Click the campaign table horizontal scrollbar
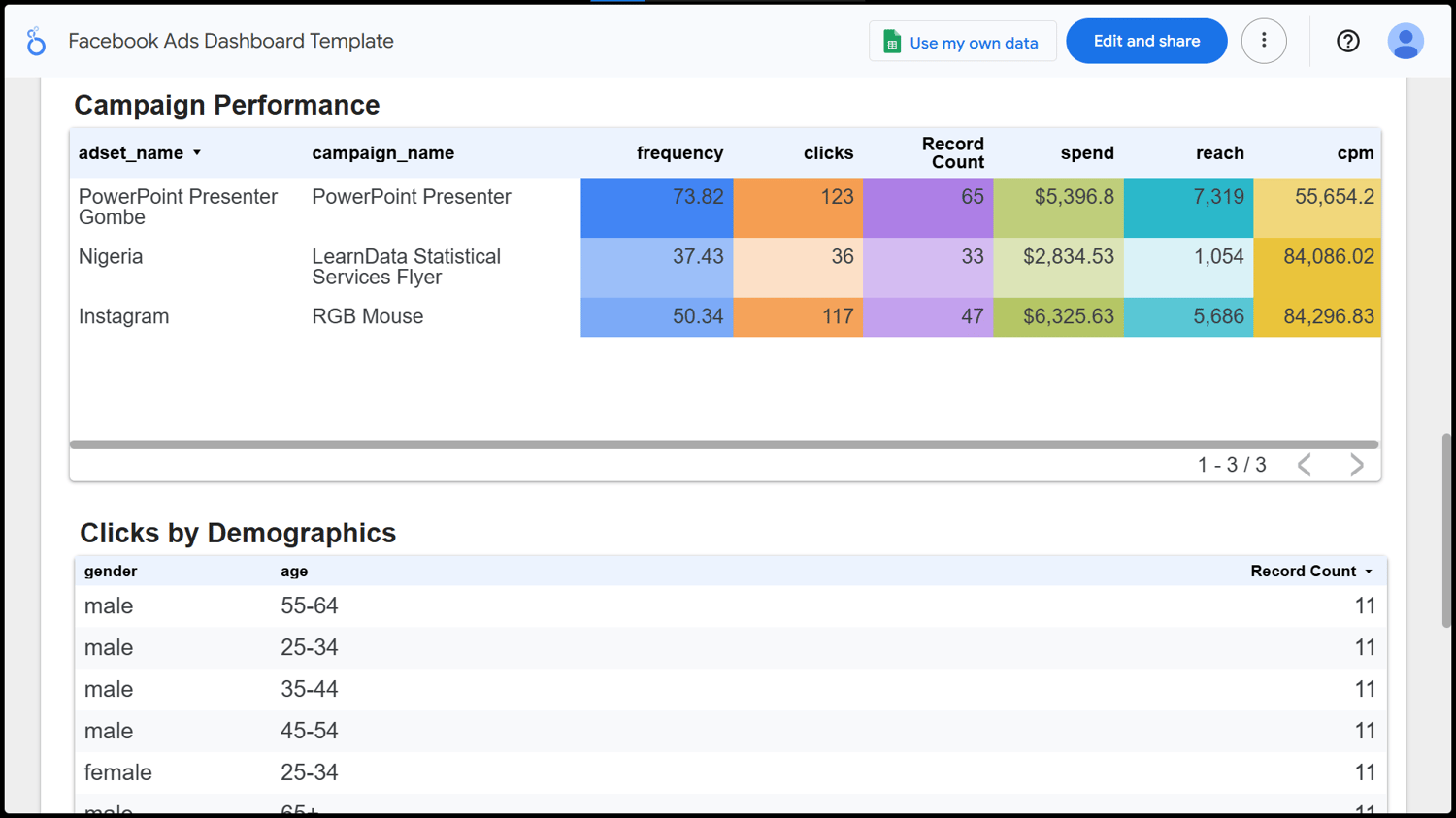This screenshot has height=818, width=1456. [724, 444]
